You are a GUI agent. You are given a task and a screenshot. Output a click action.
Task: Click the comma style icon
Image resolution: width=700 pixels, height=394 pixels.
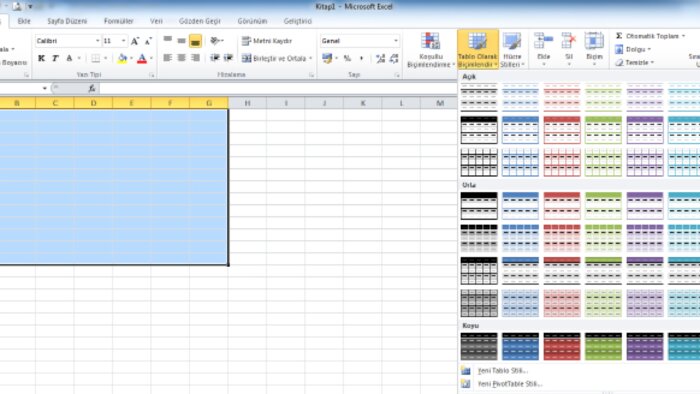[361, 58]
